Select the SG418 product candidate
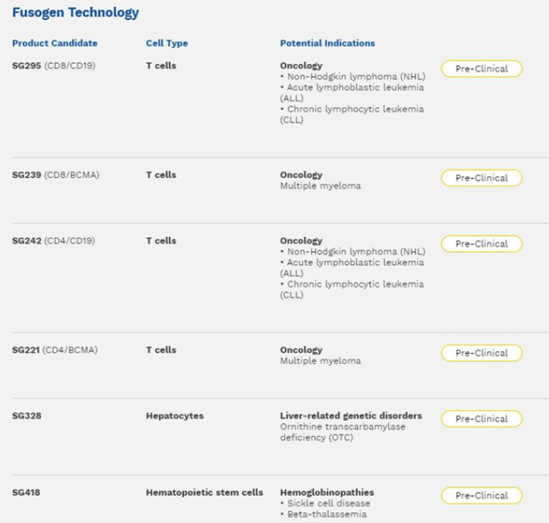 click(26, 493)
